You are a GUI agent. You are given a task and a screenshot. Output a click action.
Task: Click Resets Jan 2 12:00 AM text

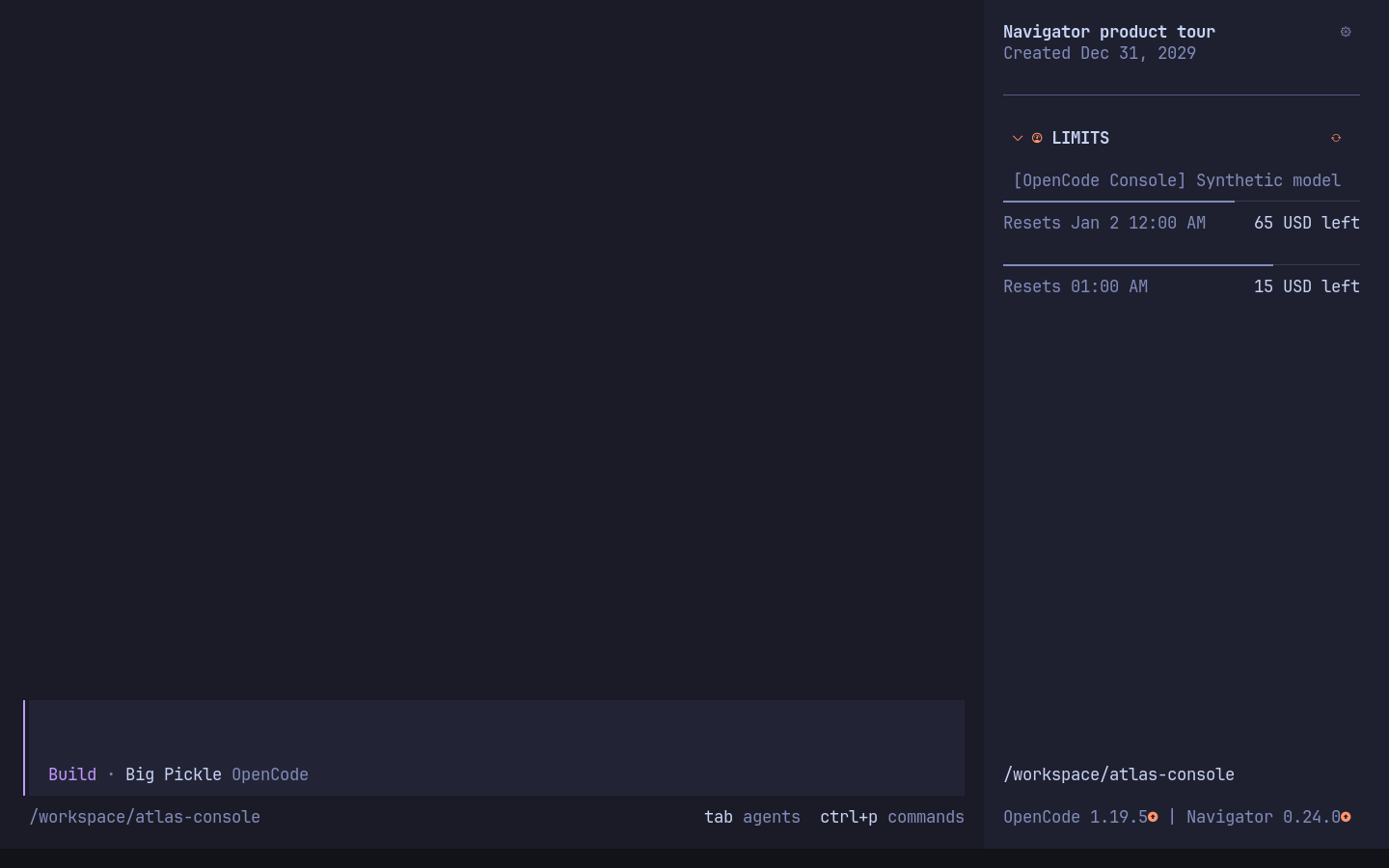(1104, 223)
